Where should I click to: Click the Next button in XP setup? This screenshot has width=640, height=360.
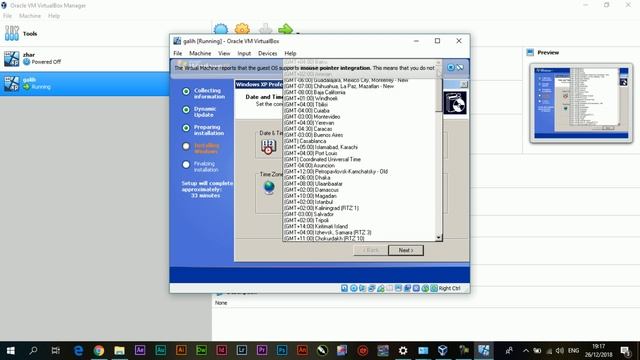coord(406,250)
